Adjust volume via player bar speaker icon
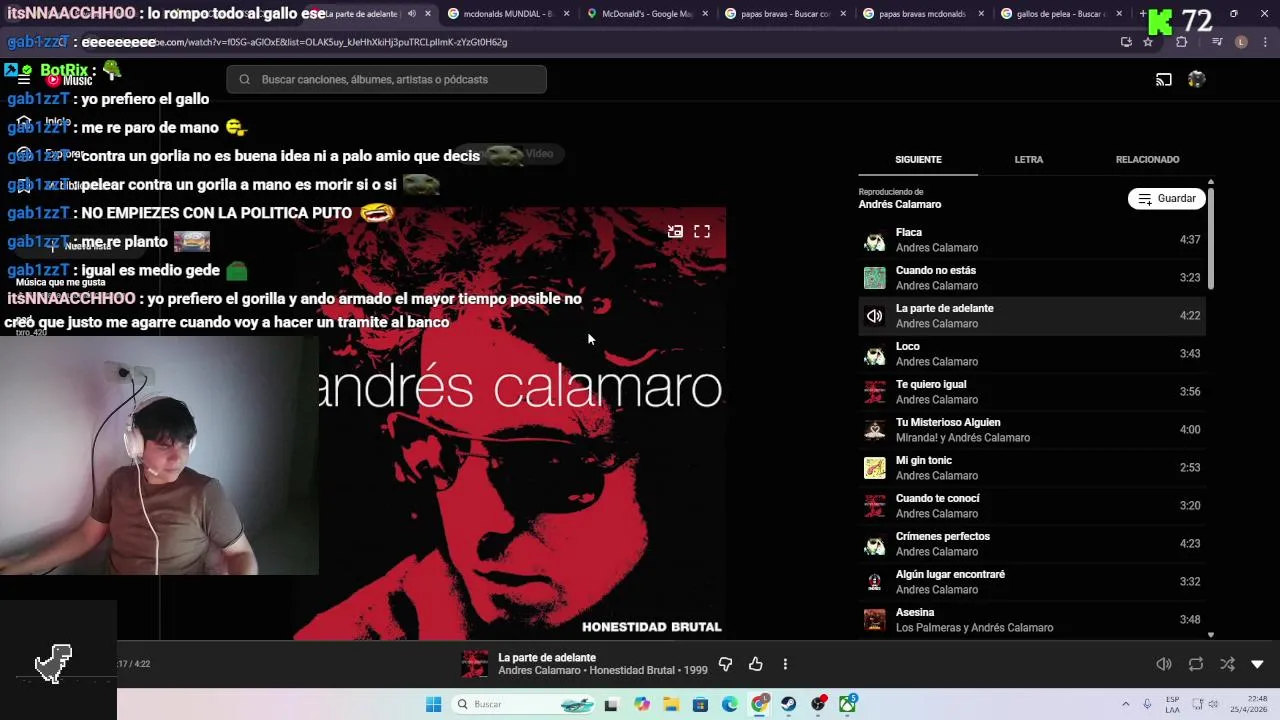 [x=1164, y=664]
